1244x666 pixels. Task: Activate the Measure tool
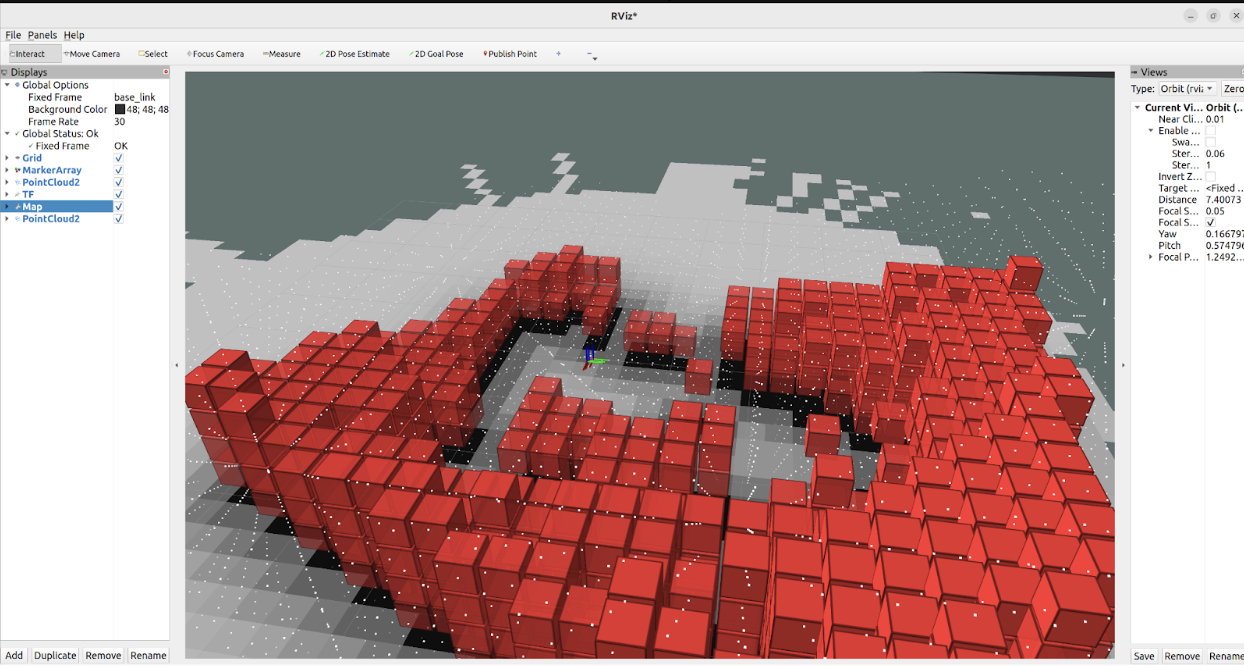coord(282,54)
